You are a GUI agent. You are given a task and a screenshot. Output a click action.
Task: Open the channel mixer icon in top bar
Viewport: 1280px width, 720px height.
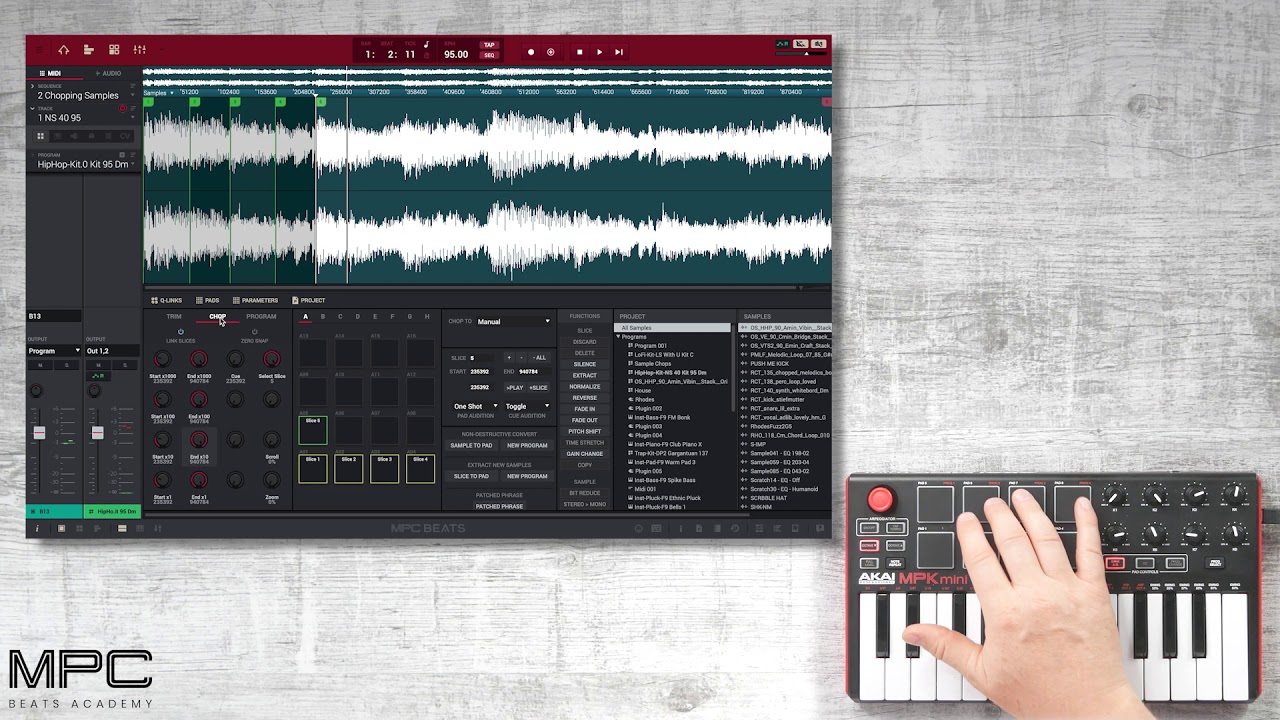pyautogui.click(x=140, y=50)
